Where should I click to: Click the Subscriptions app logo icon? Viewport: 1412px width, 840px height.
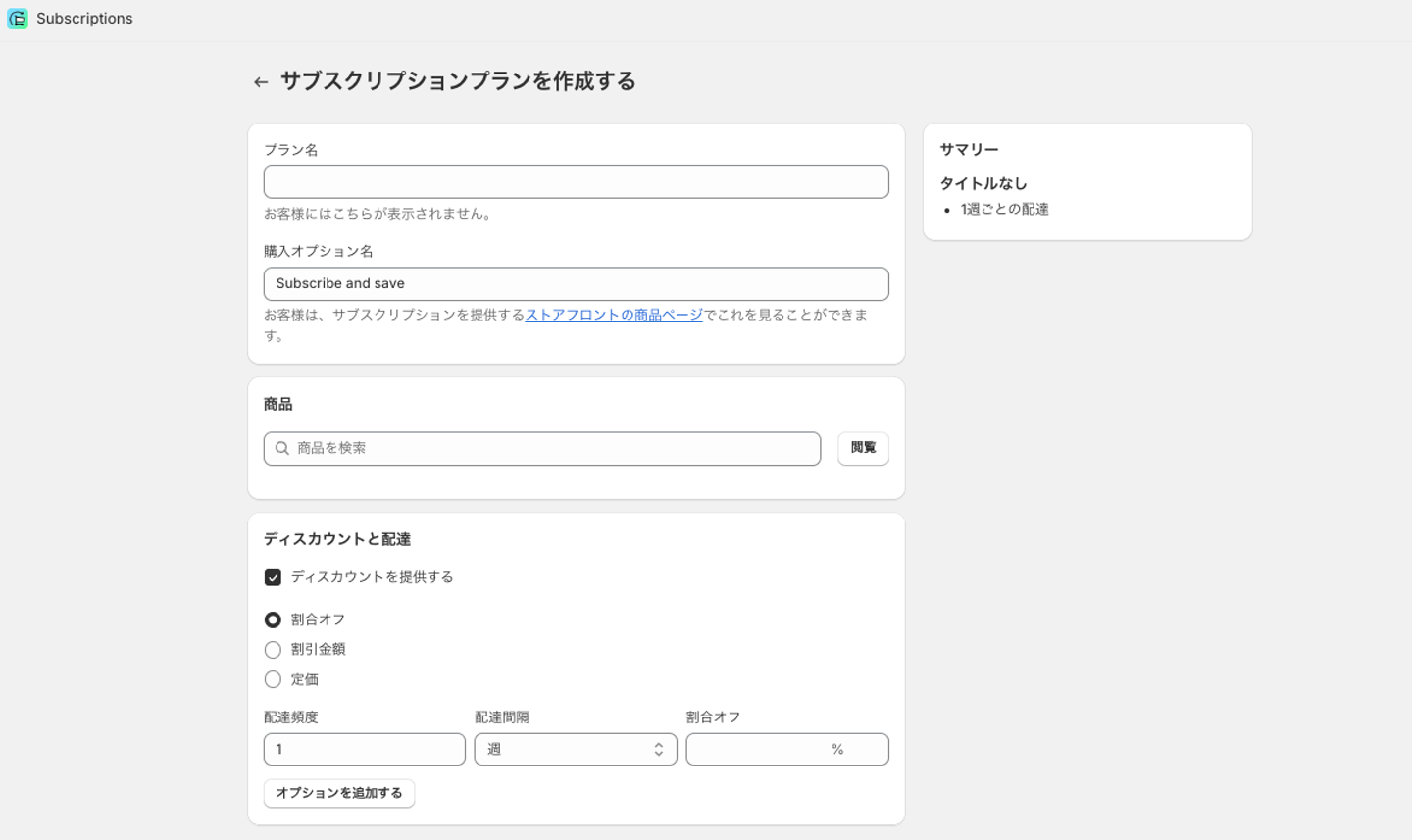[x=18, y=19]
